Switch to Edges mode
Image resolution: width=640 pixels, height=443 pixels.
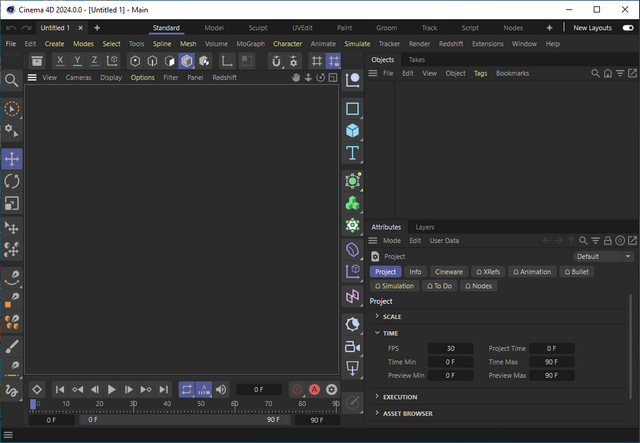152,61
